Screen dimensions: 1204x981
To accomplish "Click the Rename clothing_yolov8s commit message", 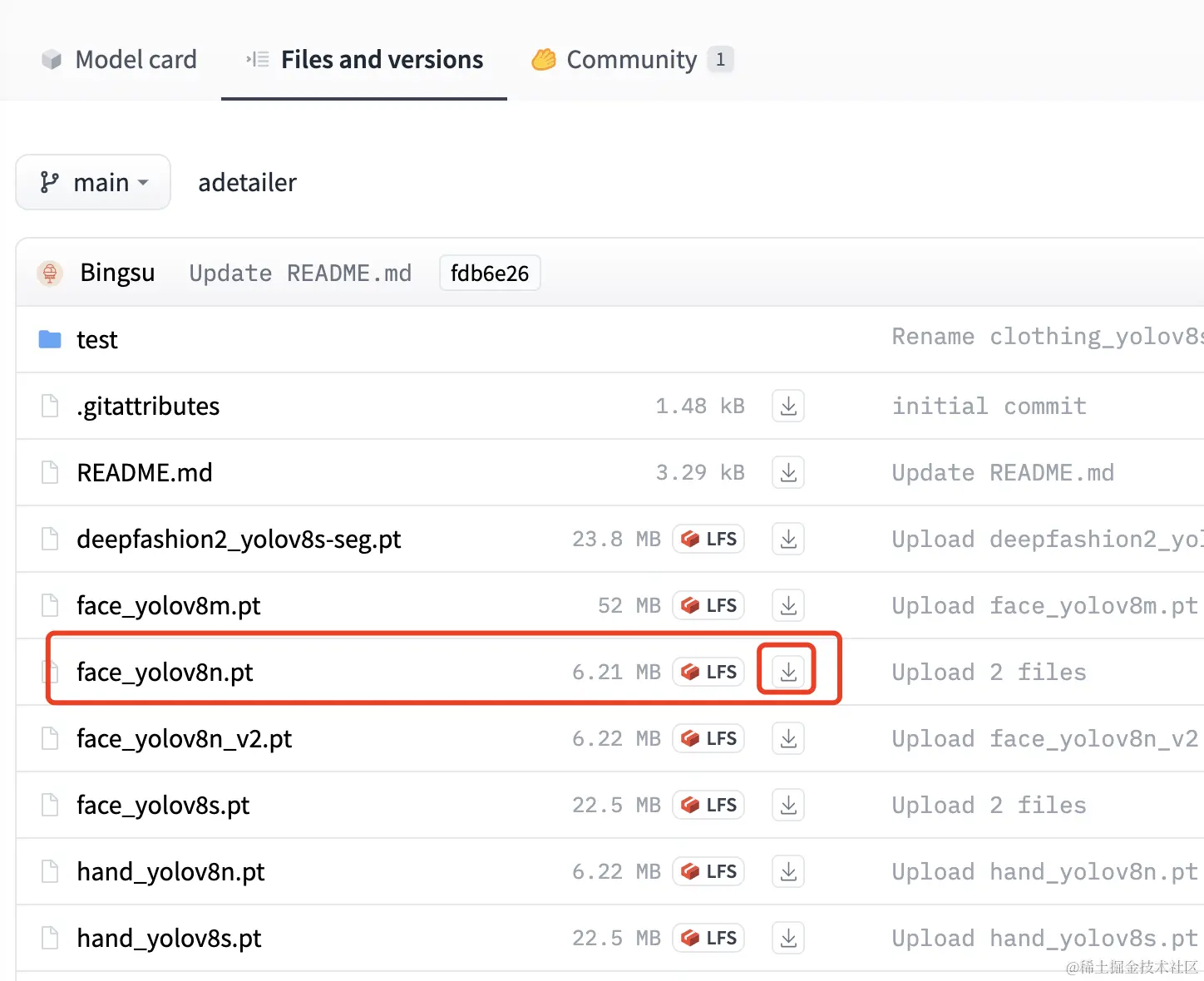I will (x=1048, y=336).
